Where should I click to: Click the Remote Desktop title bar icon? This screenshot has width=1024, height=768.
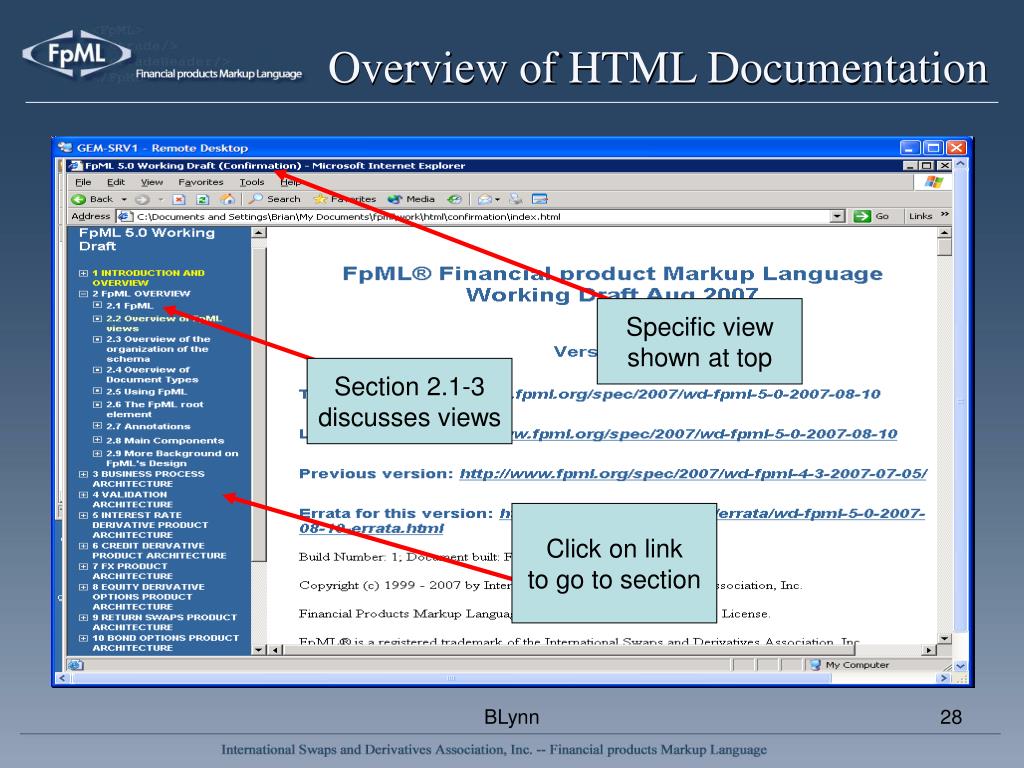(65, 148)
